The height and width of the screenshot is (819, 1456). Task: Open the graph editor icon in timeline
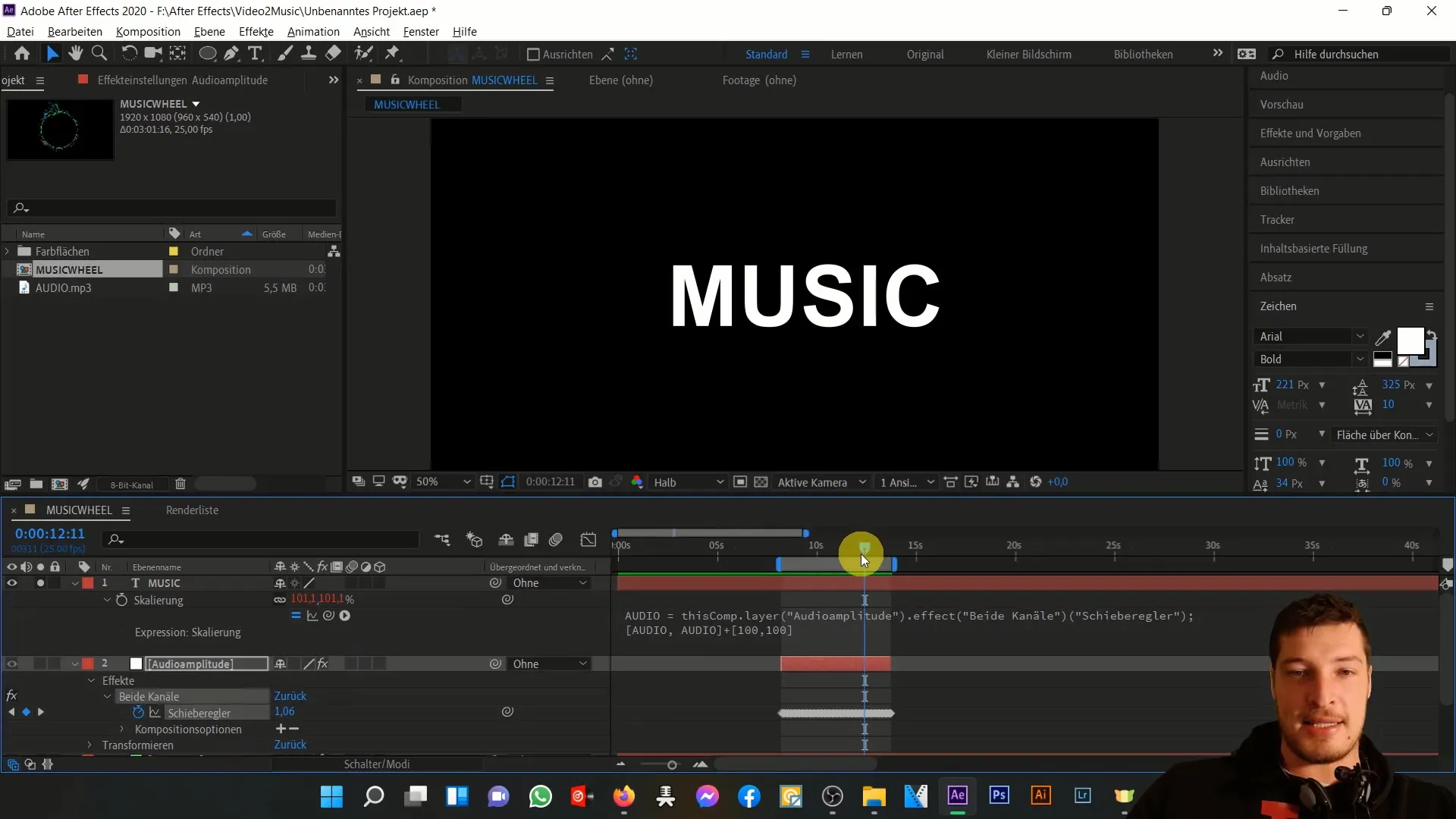tap(588, 539)
